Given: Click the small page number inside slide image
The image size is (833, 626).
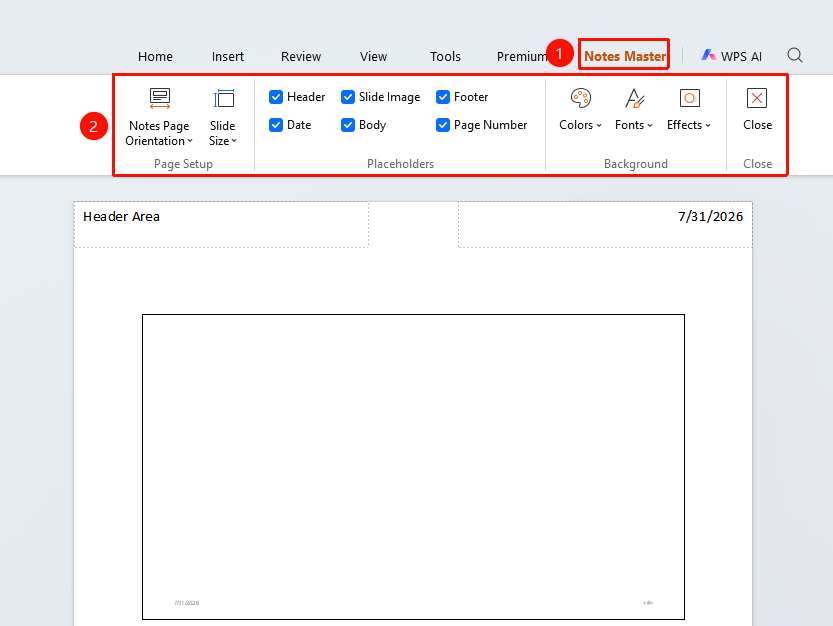Looking at the screenshot, I should (x=648, y=603).
